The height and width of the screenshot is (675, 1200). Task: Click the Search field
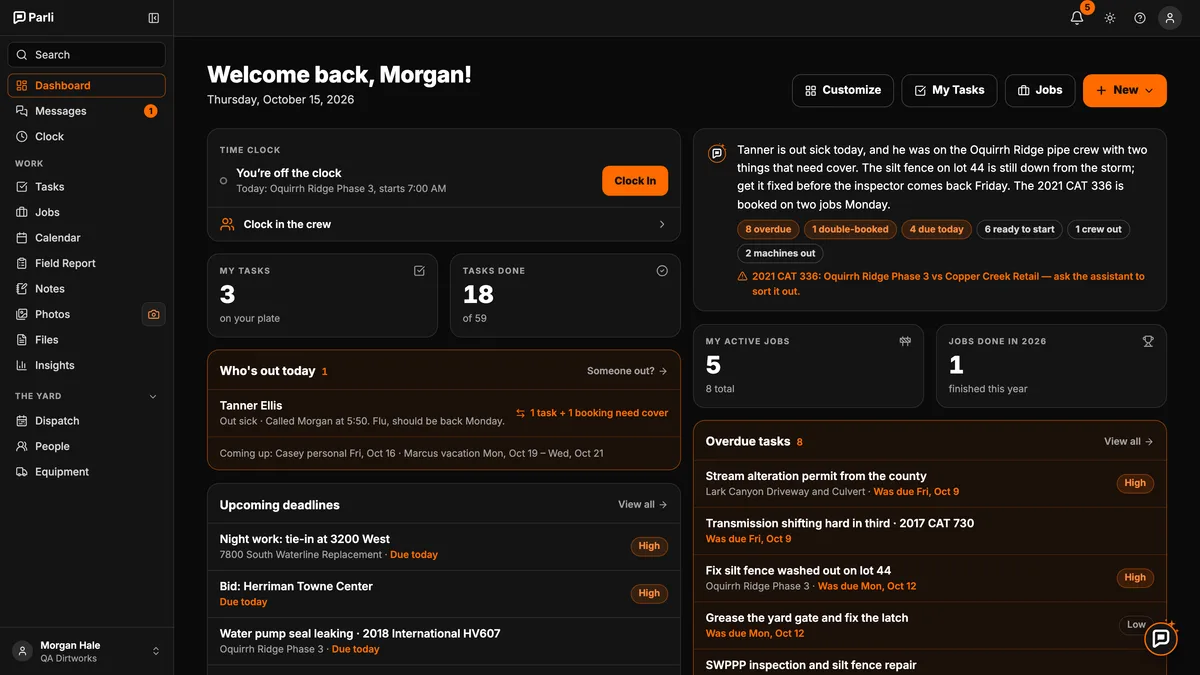tap(87, 55)
